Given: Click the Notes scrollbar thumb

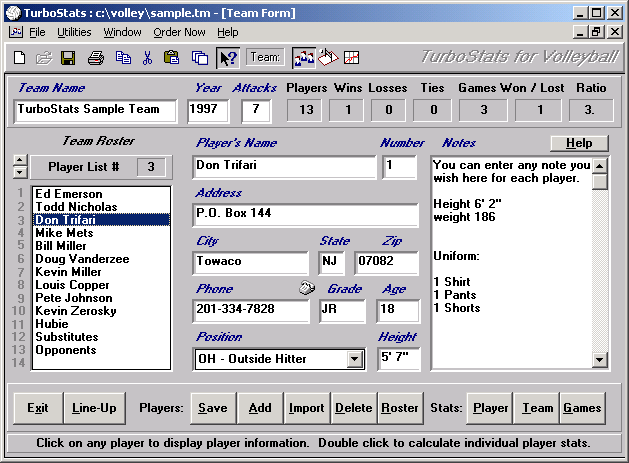Looking at the screenshot, I should pyautogui.click(x=599, y=181).
